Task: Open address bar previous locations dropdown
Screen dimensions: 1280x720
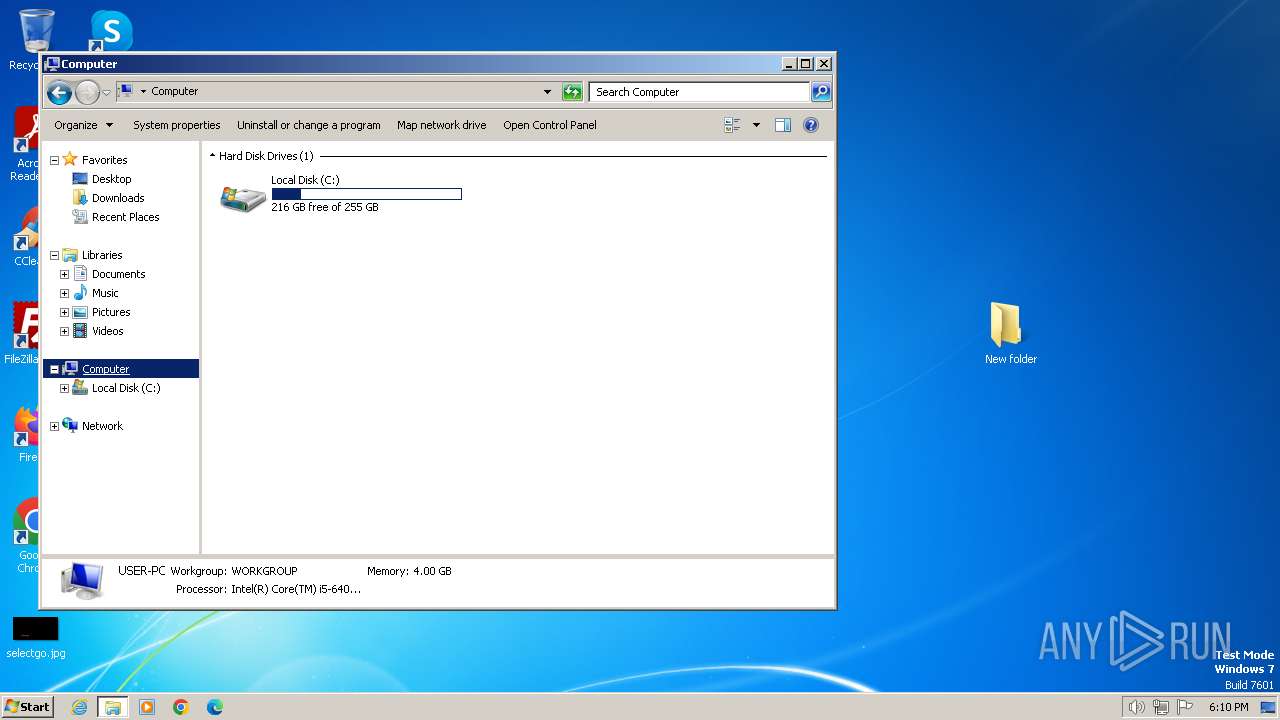Action: 547,92
